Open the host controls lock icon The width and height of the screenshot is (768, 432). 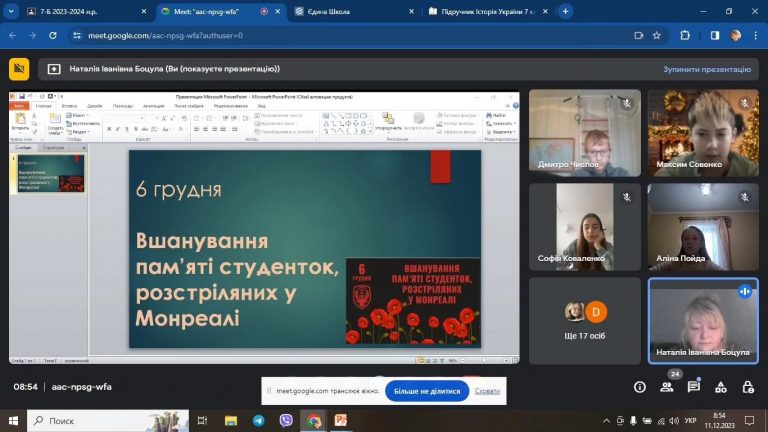click(747, 387)
